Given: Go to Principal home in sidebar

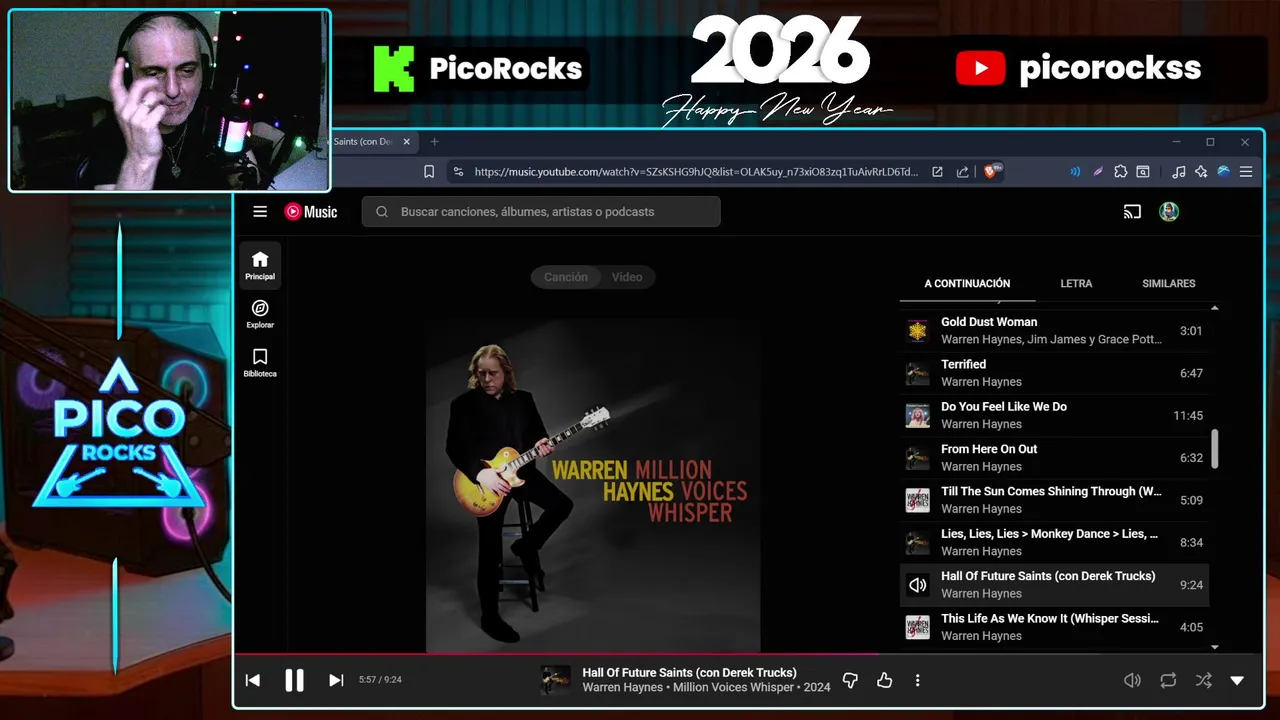Looking at the screenshot, I should click(260, 265).
